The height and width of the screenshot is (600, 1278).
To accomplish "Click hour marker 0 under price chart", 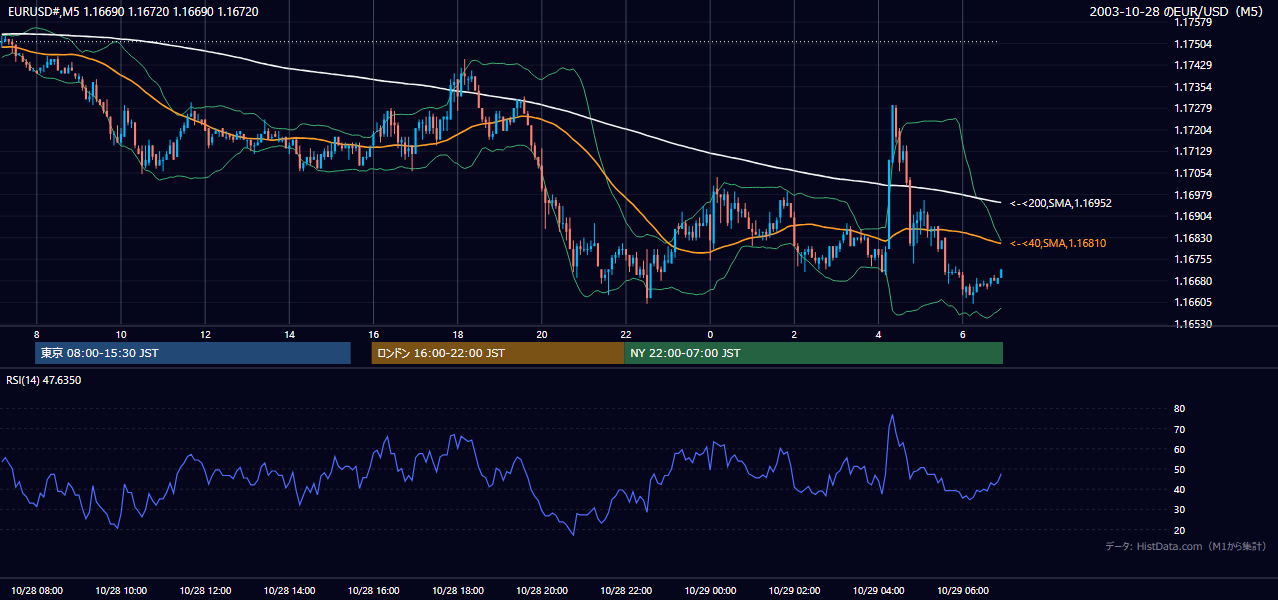I will pyautogui.click(x=710, y=334).
